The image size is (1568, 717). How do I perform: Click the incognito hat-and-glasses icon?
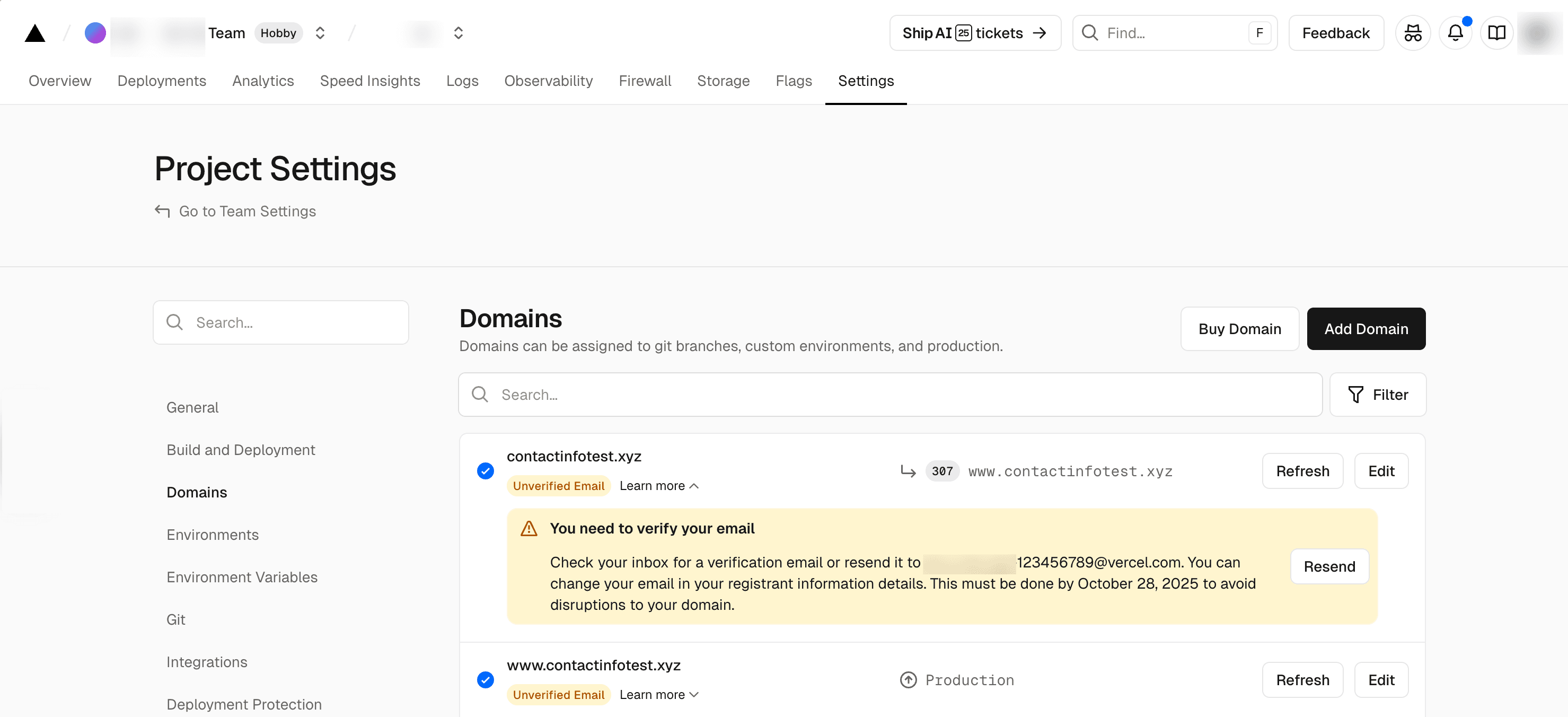click(x=1413, y=33)
